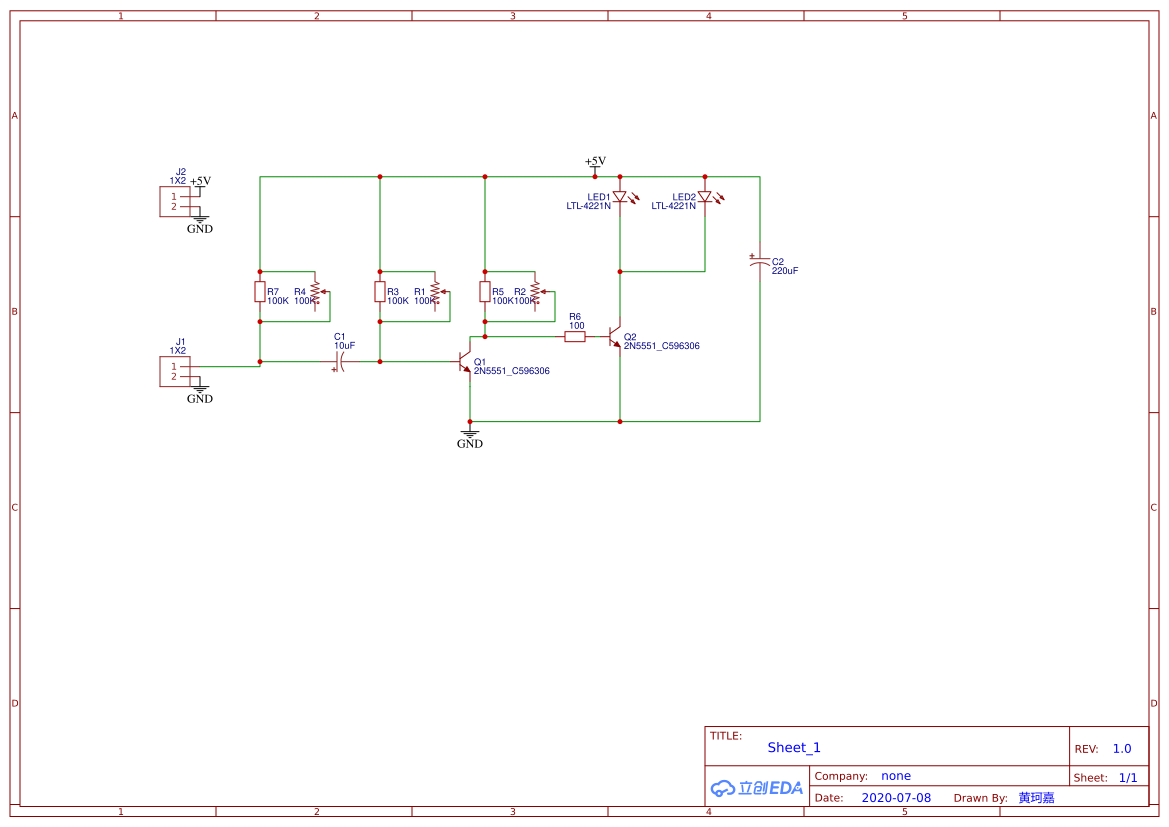
Task: Select the C2 value 220uF
Action: (x=785, y=271)
